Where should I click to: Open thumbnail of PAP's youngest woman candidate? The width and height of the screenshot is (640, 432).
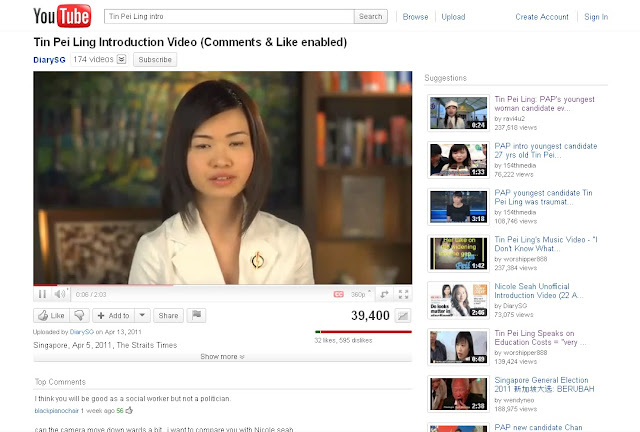458,113
